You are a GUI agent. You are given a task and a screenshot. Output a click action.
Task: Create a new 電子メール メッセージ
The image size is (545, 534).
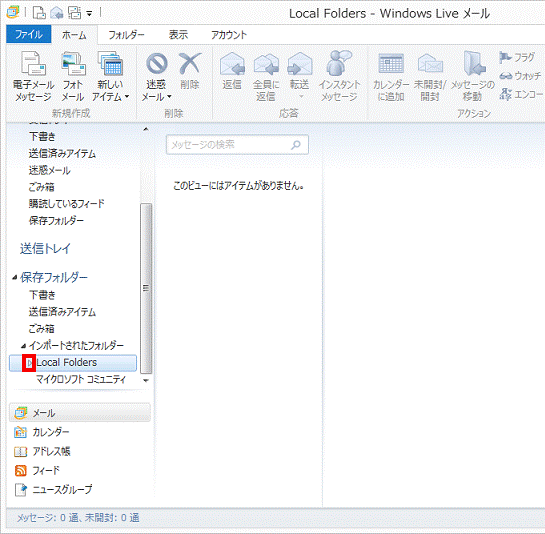33,76
